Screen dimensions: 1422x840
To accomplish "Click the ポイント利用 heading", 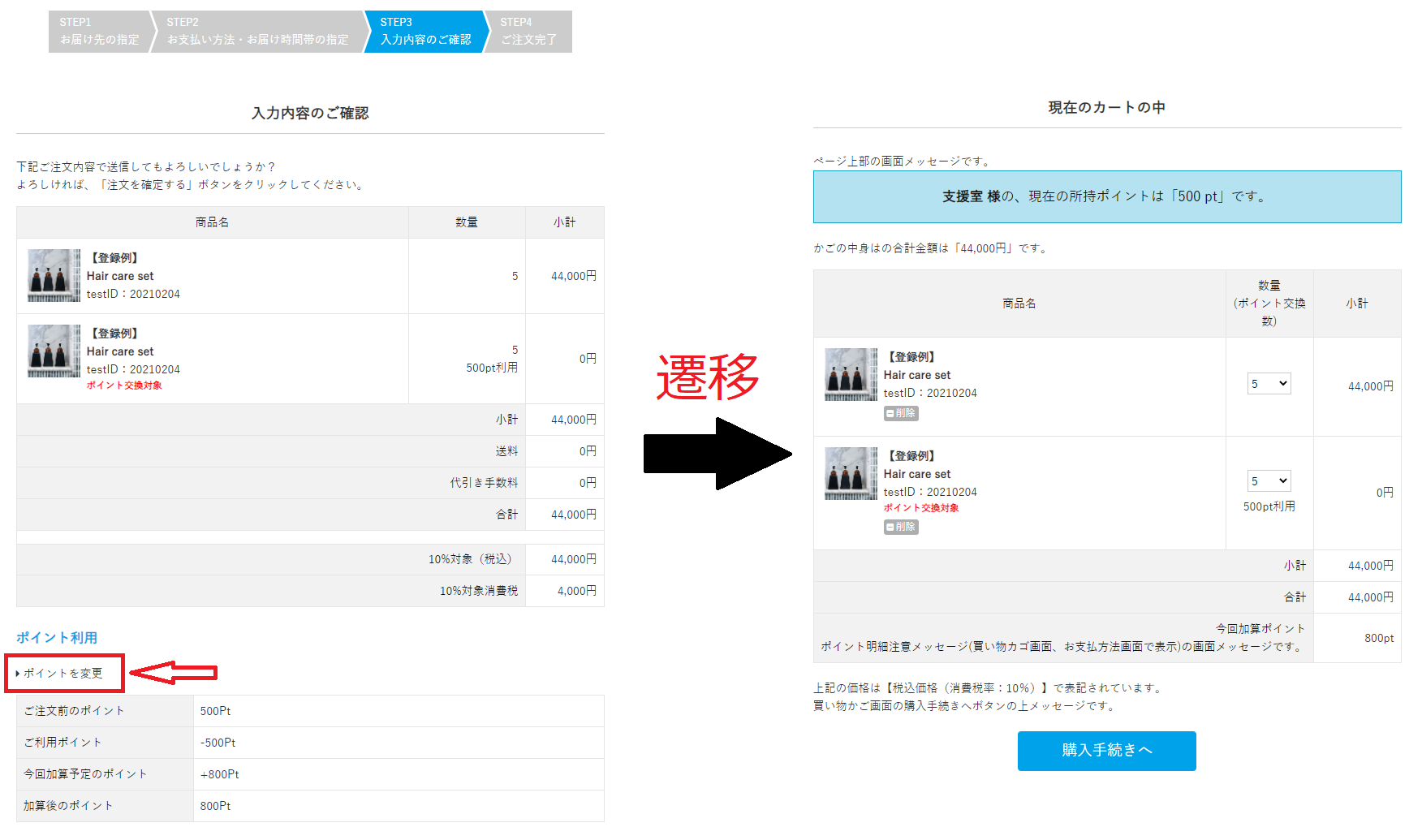I will [57, 638].
